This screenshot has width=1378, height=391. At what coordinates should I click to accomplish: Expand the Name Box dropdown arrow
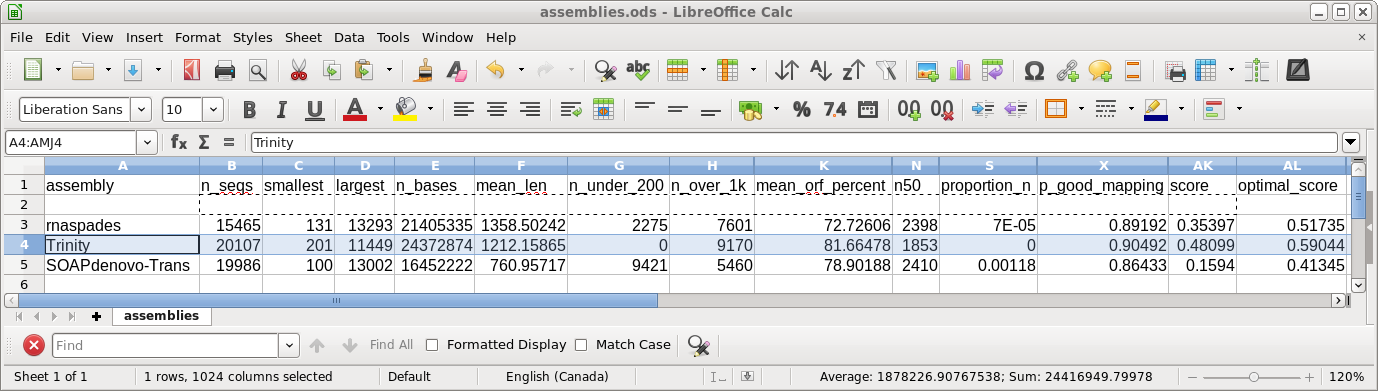[x=147, y=143]
